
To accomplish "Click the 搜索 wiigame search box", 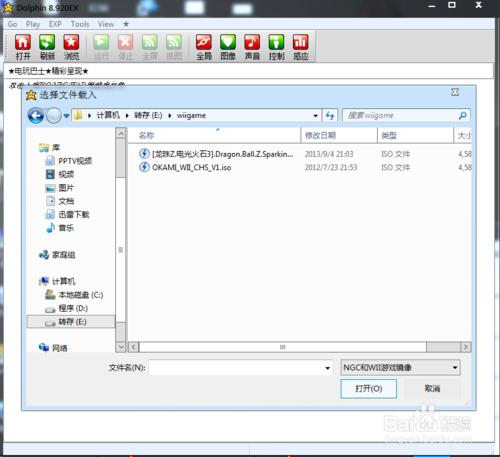I will 400,116.
